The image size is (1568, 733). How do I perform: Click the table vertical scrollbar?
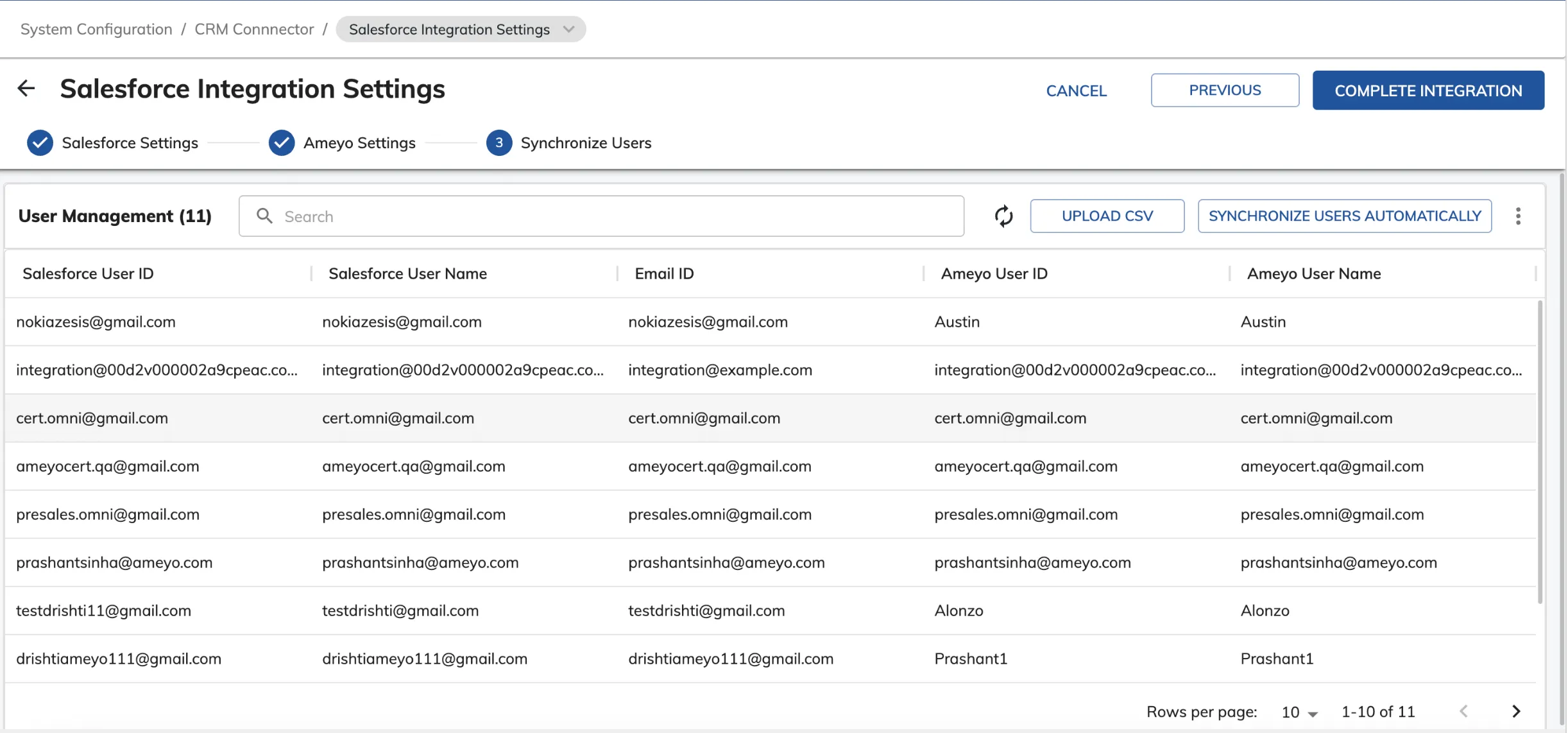coord(1540,452)
